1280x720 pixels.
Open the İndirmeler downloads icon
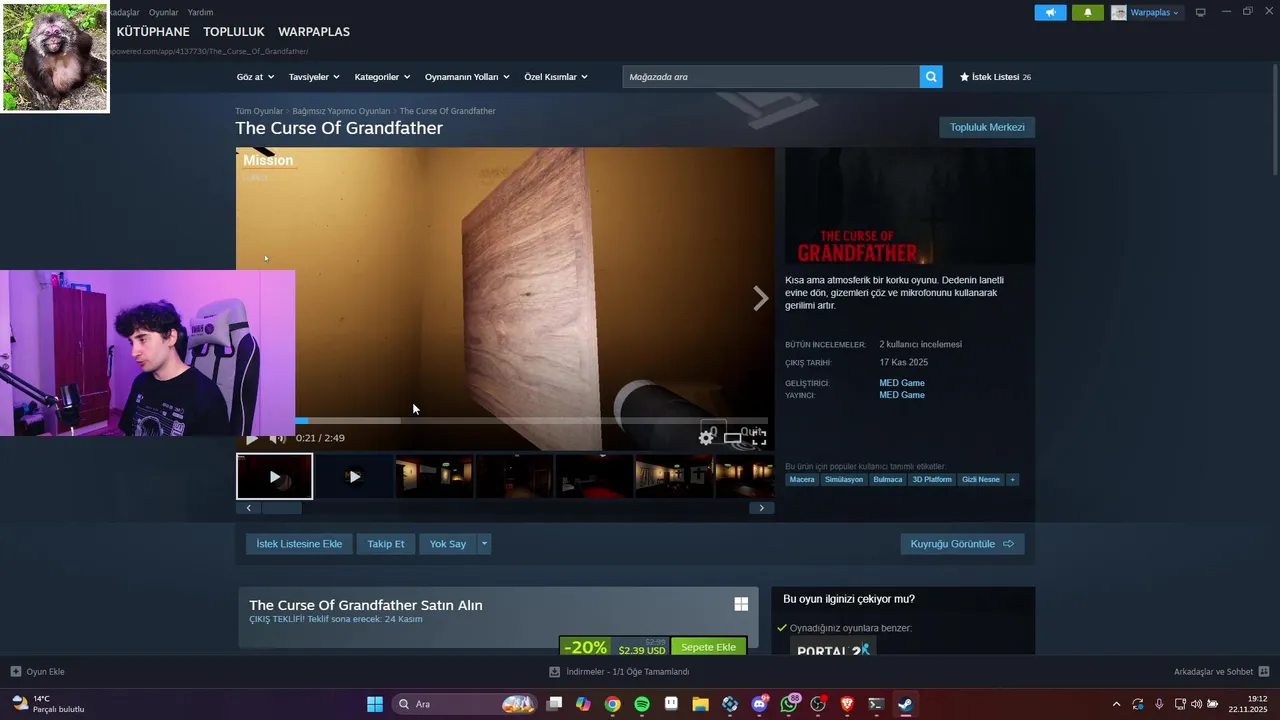[555, 672]
